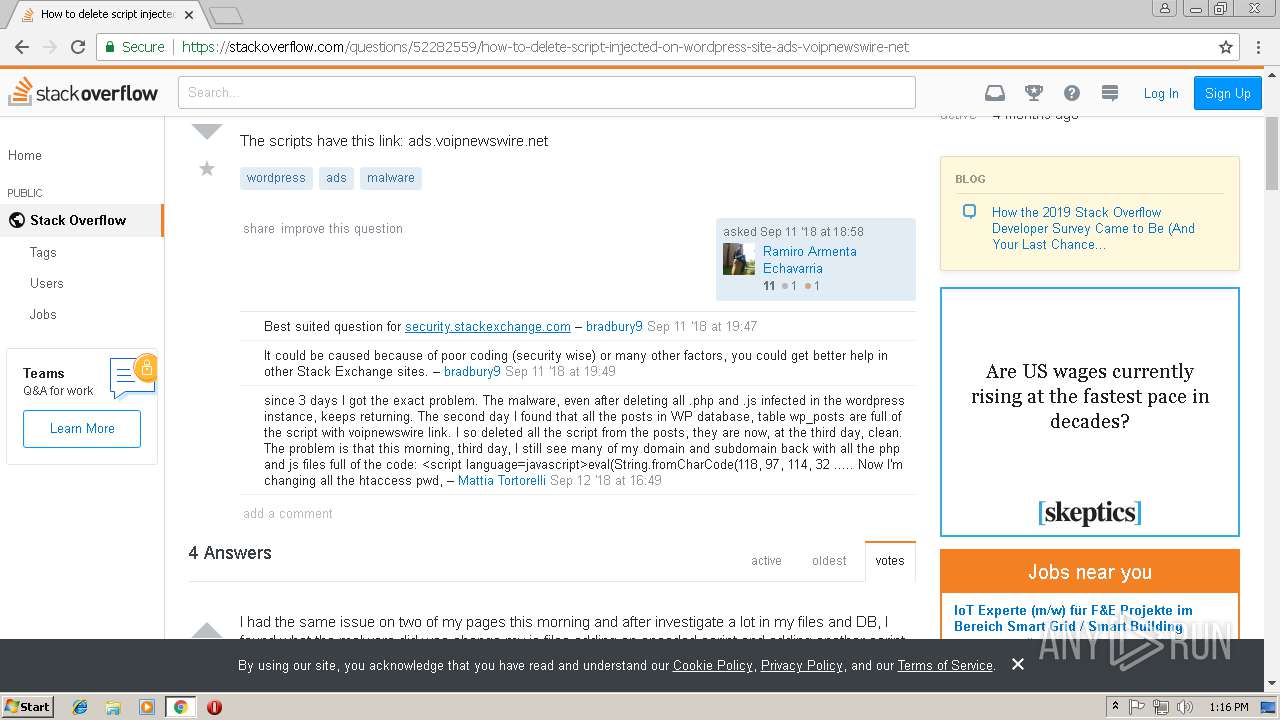1280x720 pixels.
Task: Click the blog speech bubble icon
Action: [x=969, y=212]
